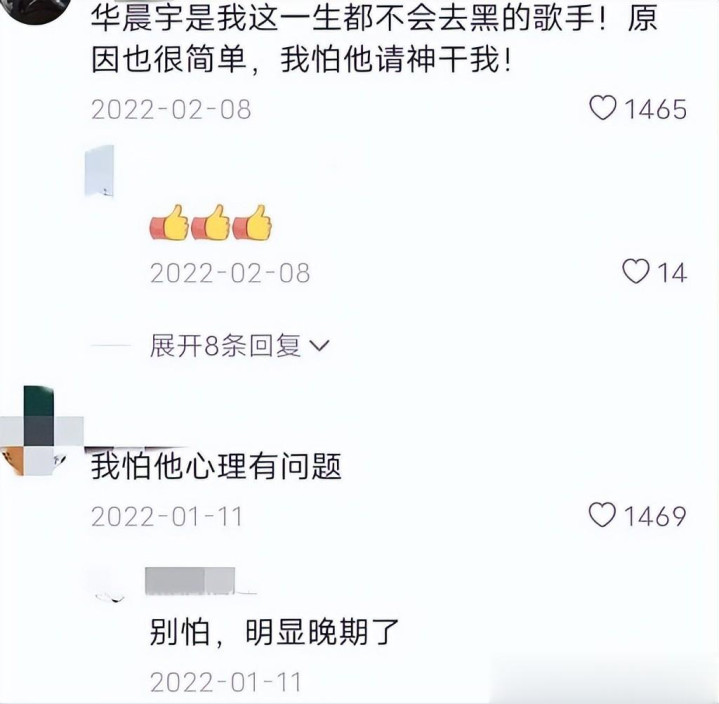
Task: Open the emoji reply's pale avatar
Action: [x=99, y=171]
